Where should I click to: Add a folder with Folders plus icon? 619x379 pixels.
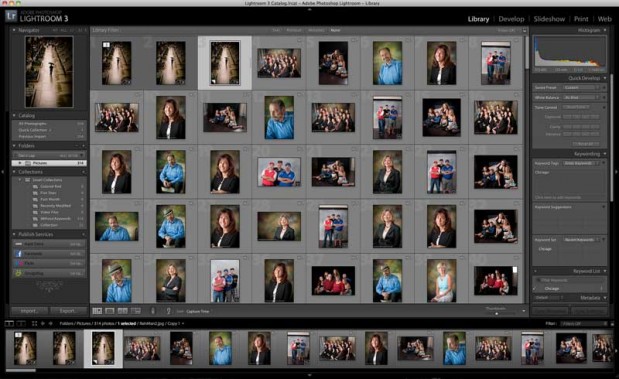(x=83, y=146)
